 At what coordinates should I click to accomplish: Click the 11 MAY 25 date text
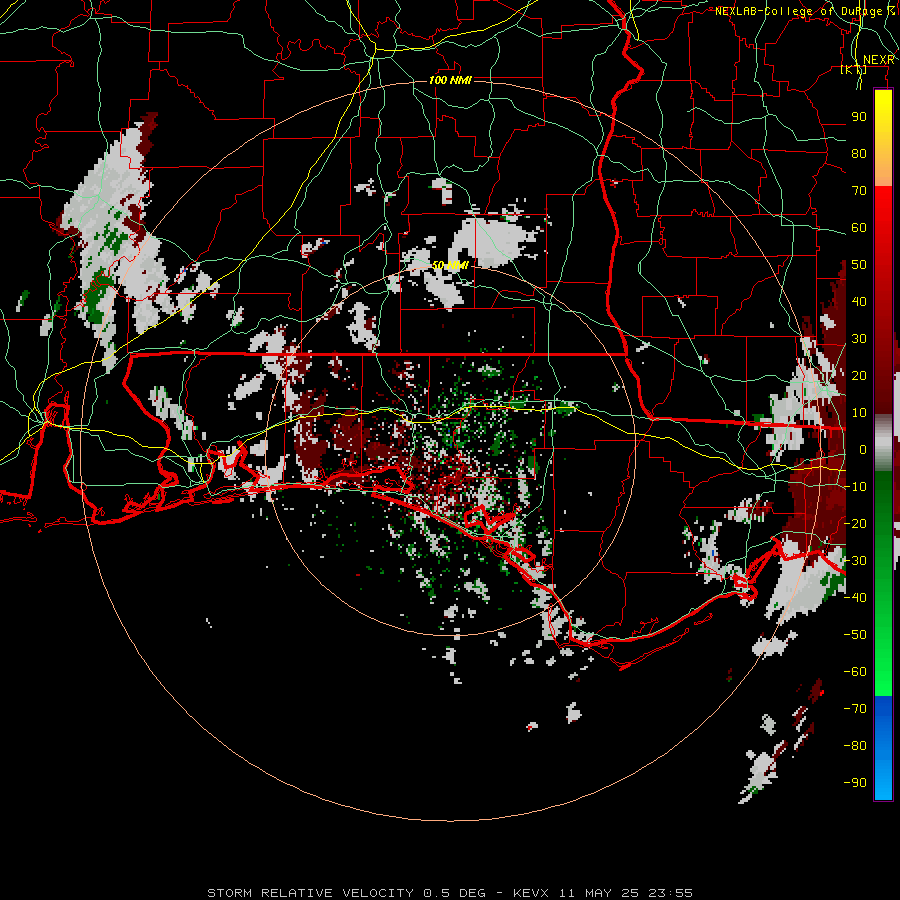click(x=599, y=893)
